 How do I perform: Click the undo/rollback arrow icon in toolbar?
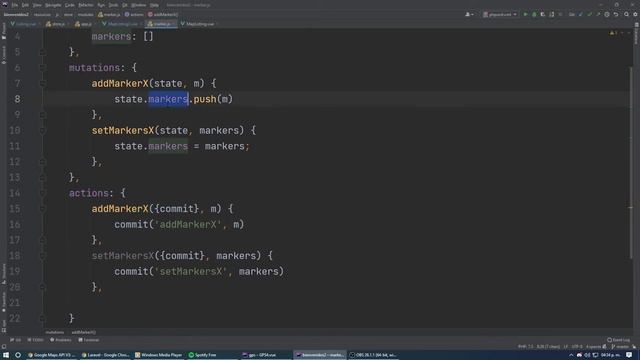[x=616, y=14]
